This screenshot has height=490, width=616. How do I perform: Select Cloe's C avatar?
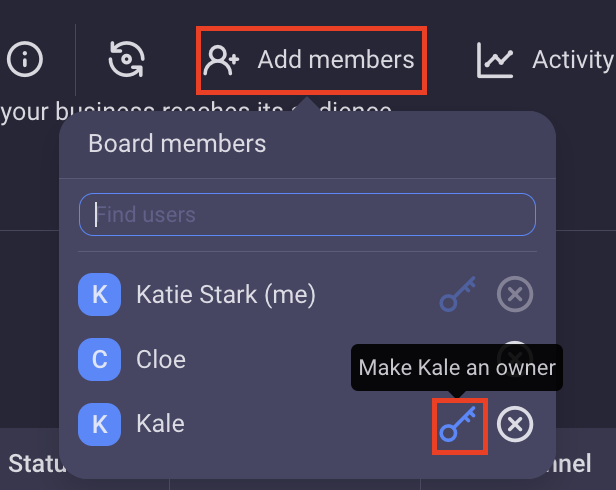[99, 359]
